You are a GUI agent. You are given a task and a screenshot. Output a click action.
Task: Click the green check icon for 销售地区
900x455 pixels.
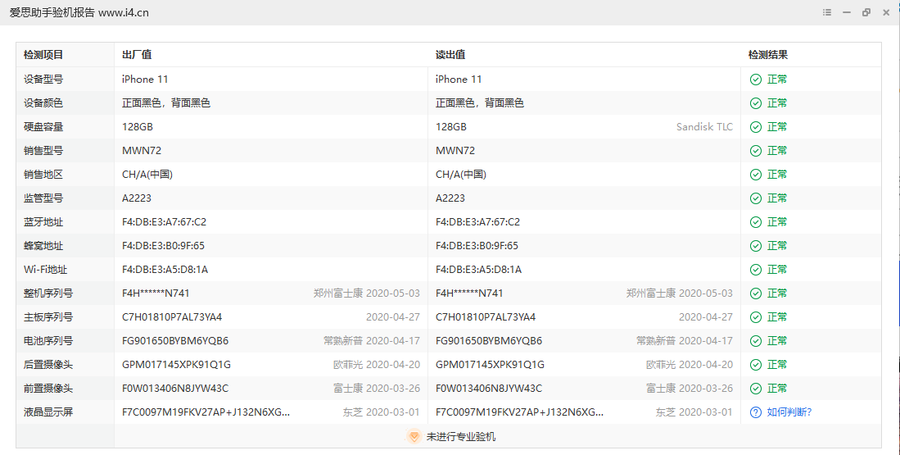click(756, 174)
